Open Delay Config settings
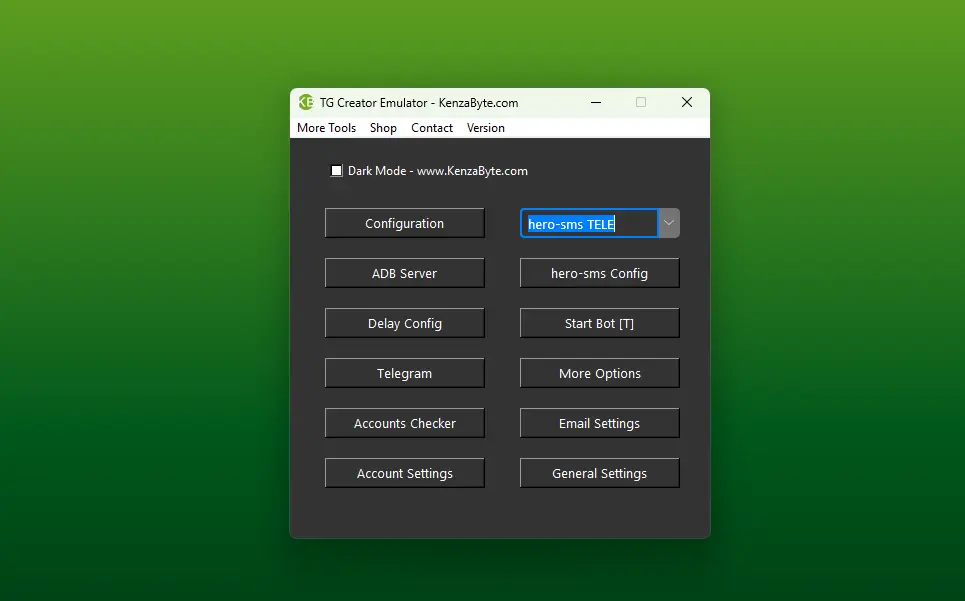This screenshot has width=965, height=601. point(404,323)
